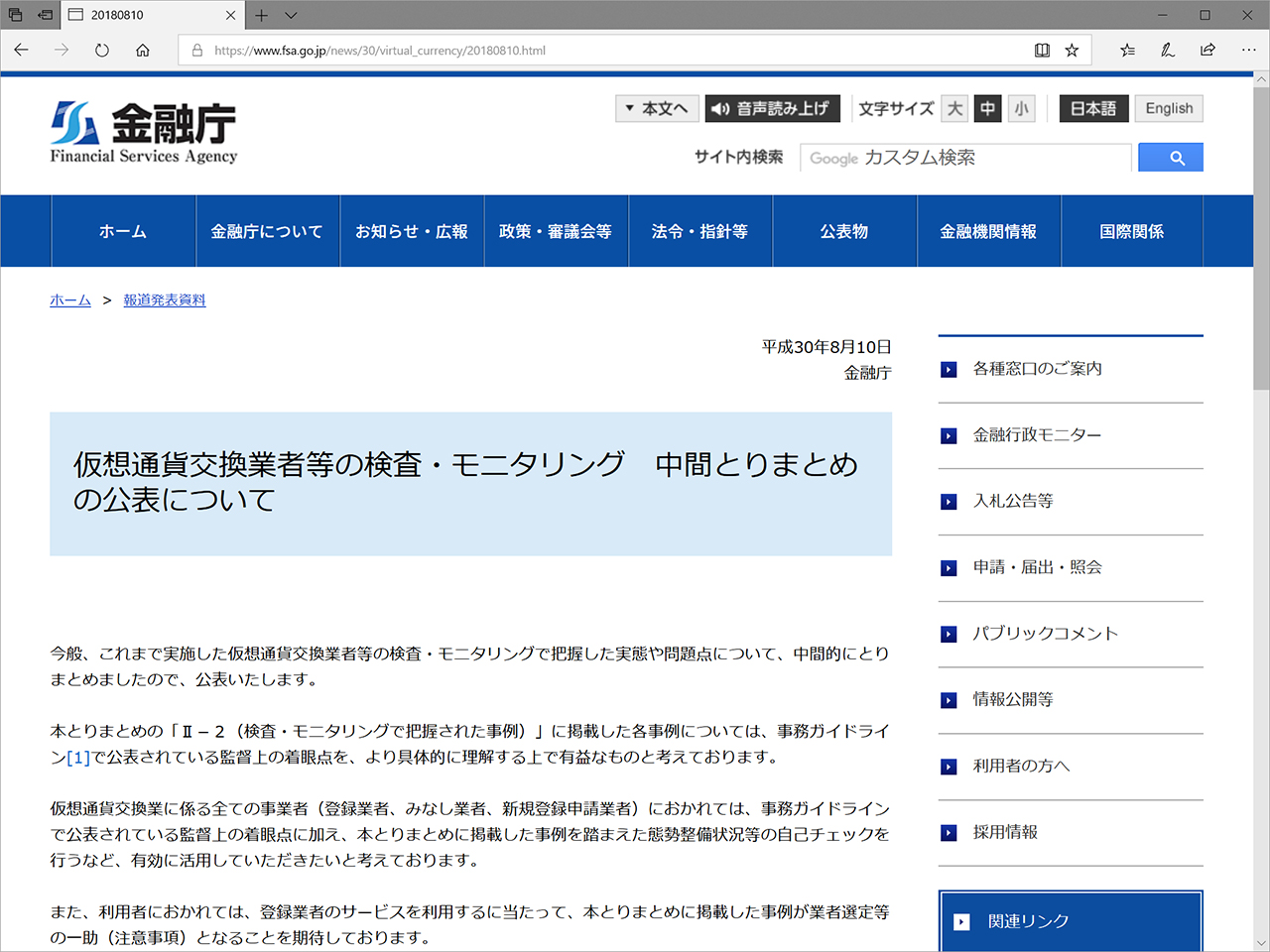1270x952 pixels.
Task: Switch font size to 大
Action: click(x=953, y=108)
